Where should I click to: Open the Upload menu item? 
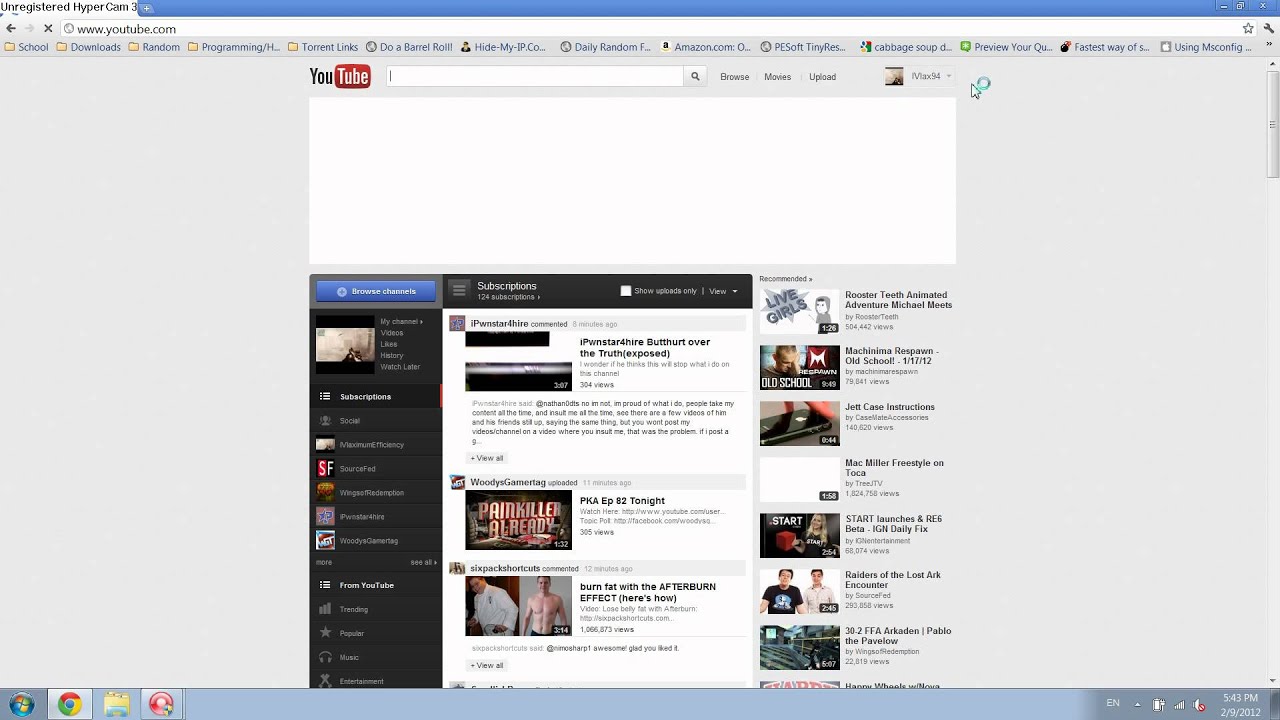click(822, 77)
